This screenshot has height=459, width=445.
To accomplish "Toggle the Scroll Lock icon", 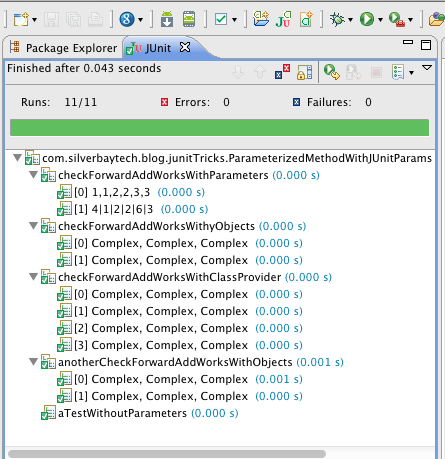I will click(x=304, y=72).
